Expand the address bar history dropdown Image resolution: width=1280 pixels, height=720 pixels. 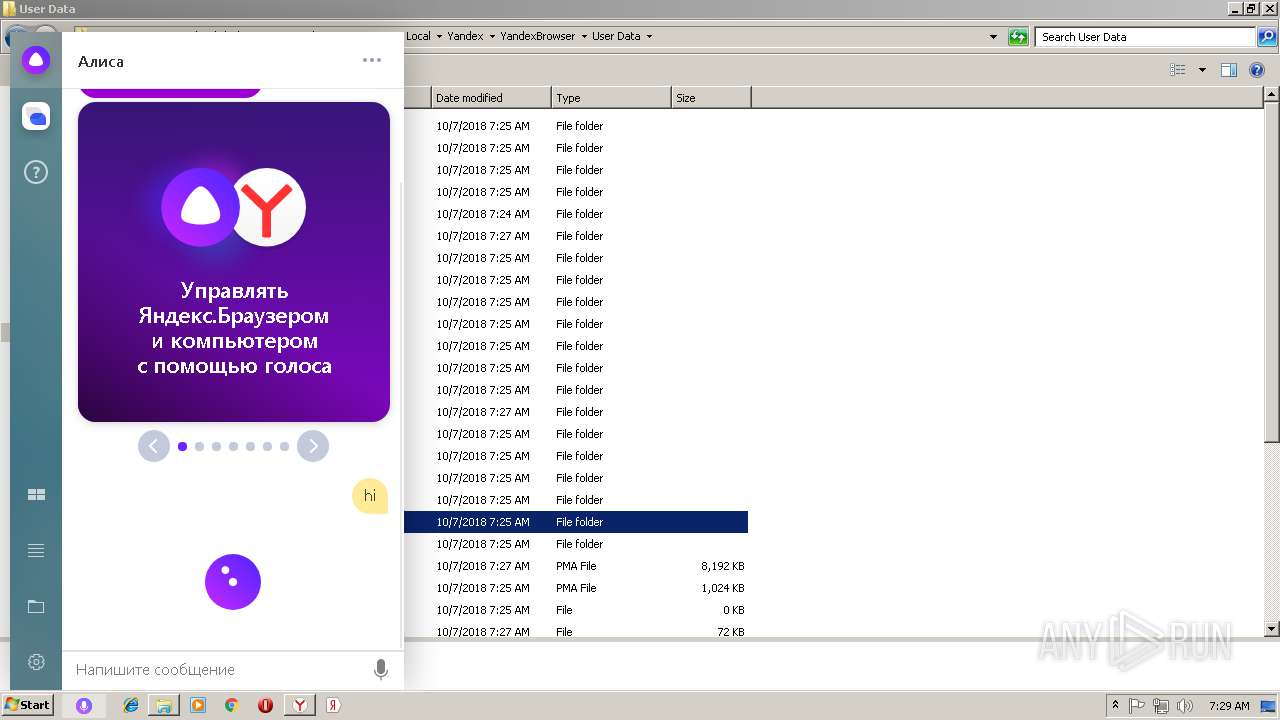993,37
